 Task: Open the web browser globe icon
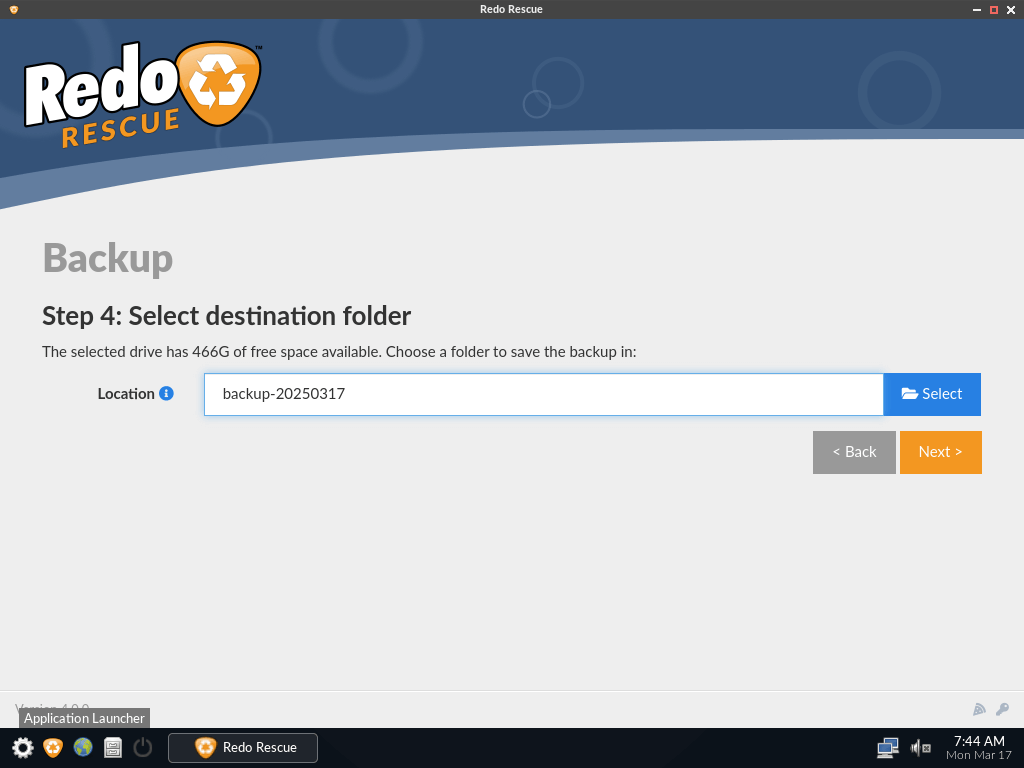click(x=83, y=747)
